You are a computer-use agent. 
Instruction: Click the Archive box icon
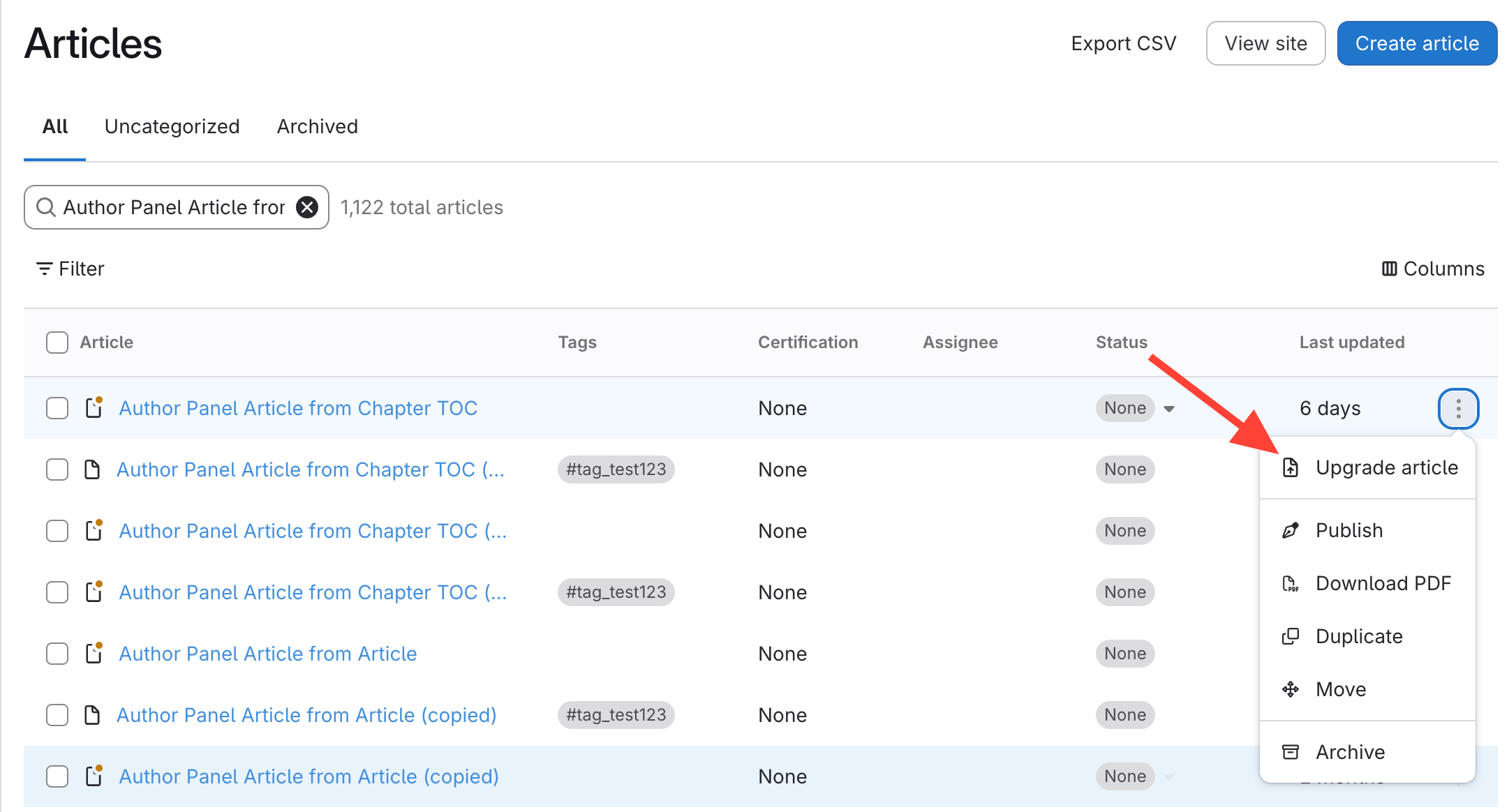(1291, 752)
